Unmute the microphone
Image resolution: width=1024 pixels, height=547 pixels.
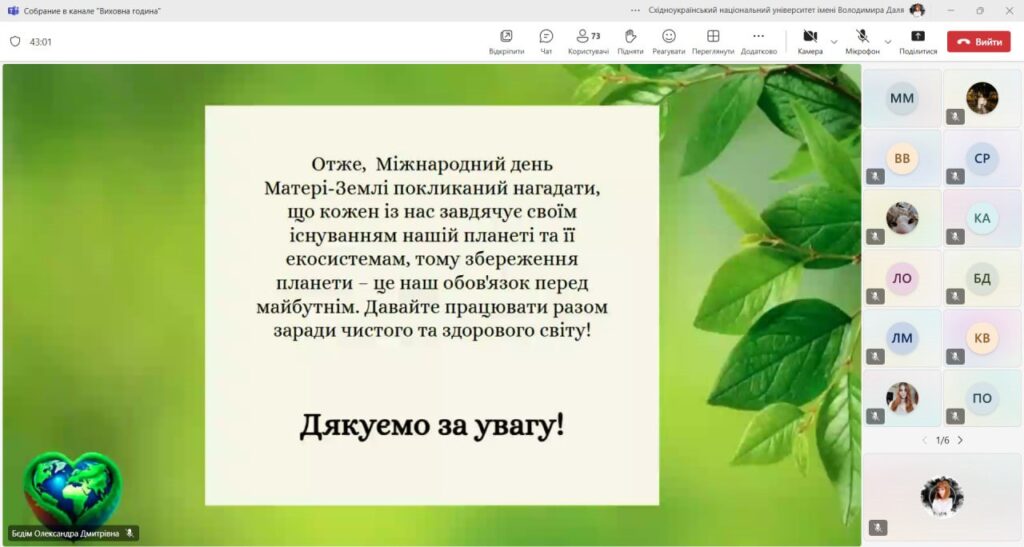tap(862, 41)
